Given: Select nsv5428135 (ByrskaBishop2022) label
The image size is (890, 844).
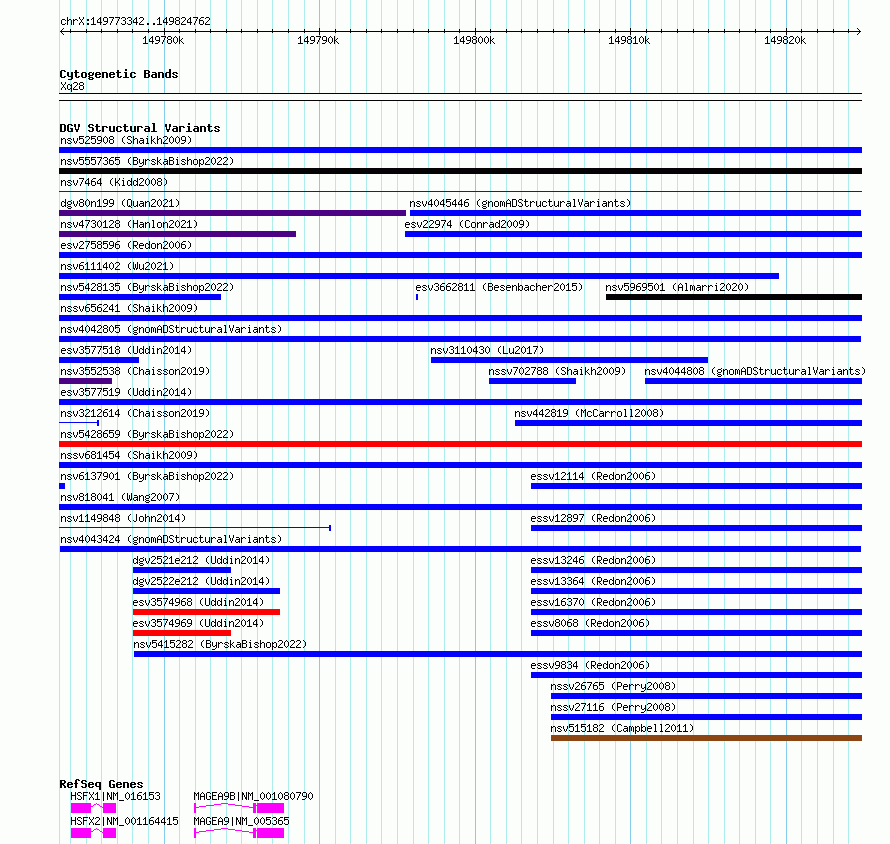Looking at the screenshot, I should pos(147,287).
